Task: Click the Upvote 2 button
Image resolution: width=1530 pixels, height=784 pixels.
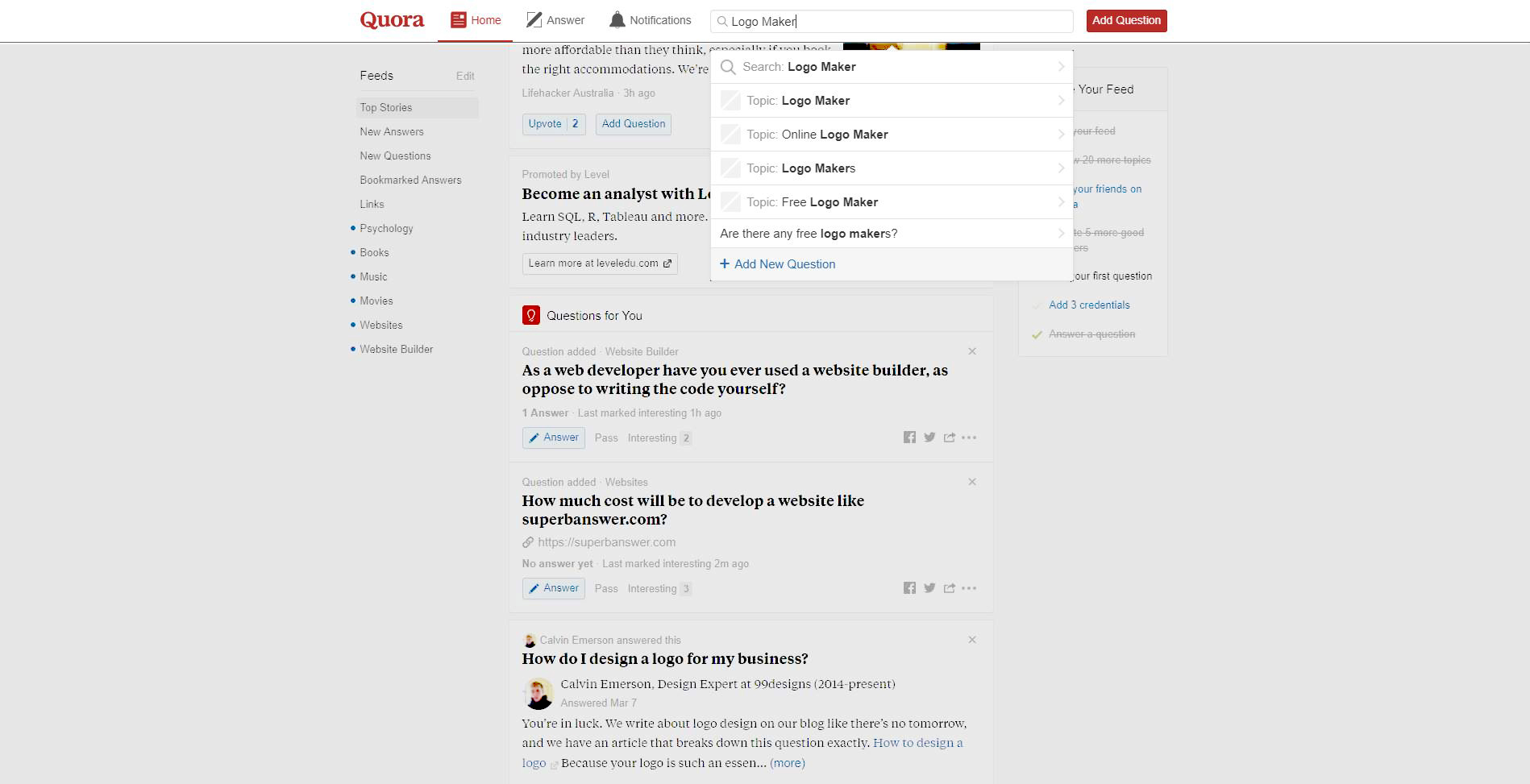Action: coord(553,124)
